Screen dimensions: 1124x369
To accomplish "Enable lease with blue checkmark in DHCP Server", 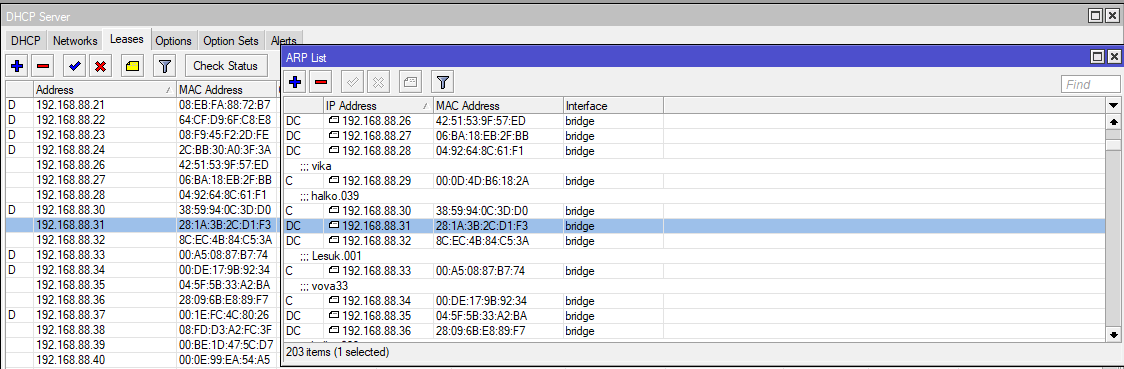I will click(75, 66).
